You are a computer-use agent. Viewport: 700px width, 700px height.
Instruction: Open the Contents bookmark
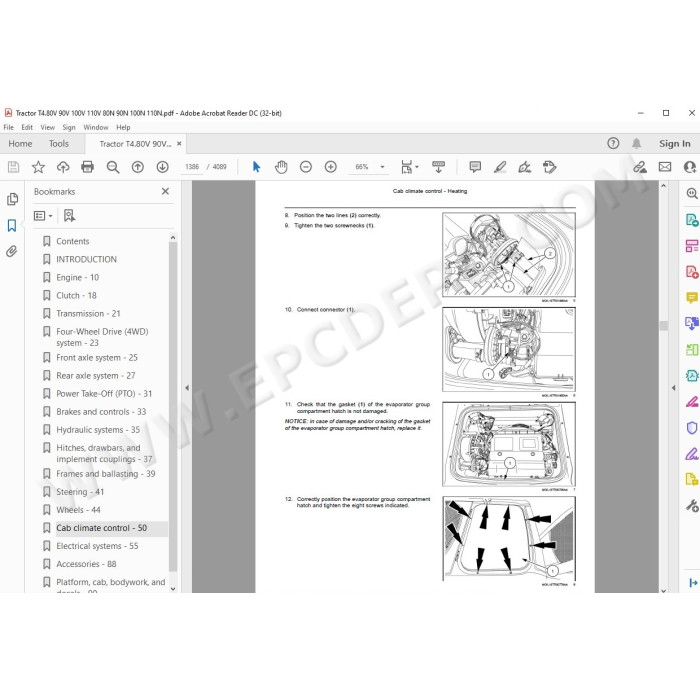coord(72,241)
